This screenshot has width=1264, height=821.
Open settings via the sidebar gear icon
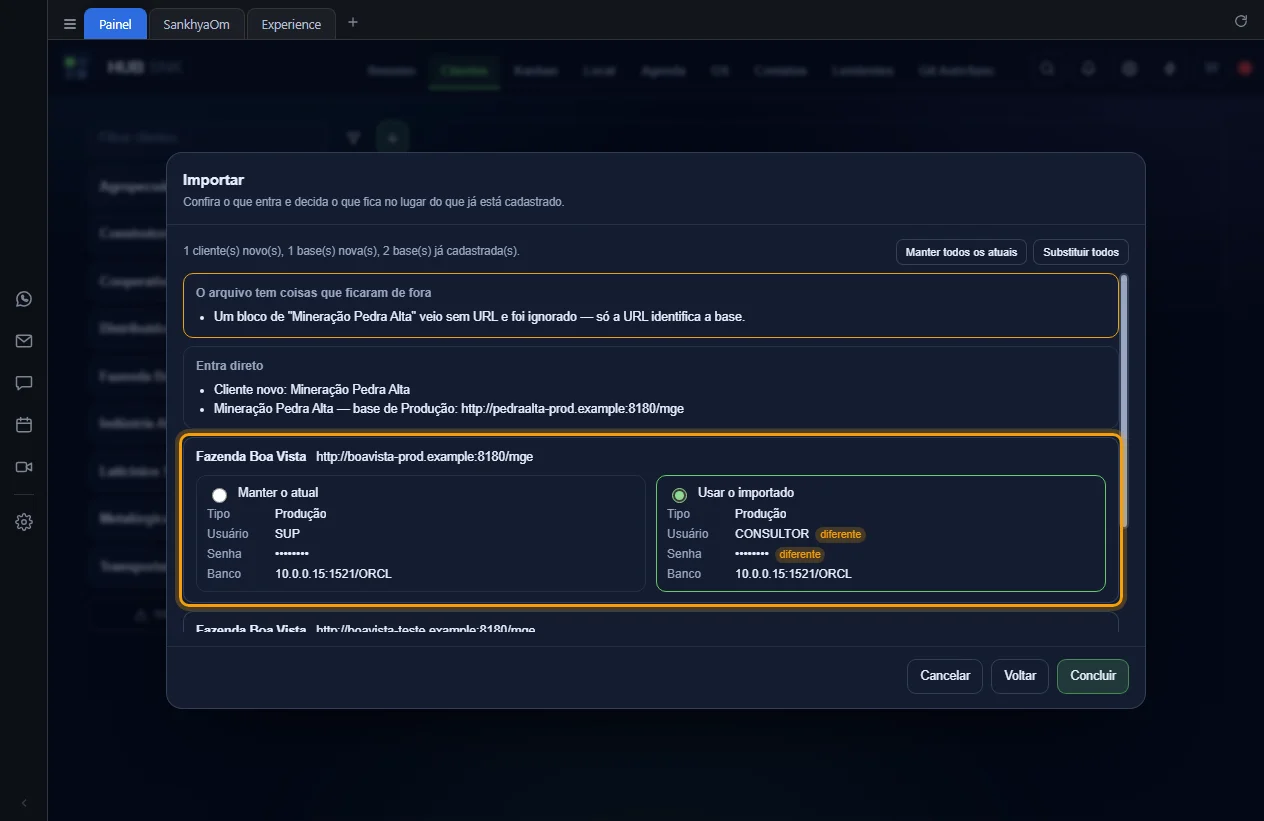pyautogui.click(x=24, y=522)
